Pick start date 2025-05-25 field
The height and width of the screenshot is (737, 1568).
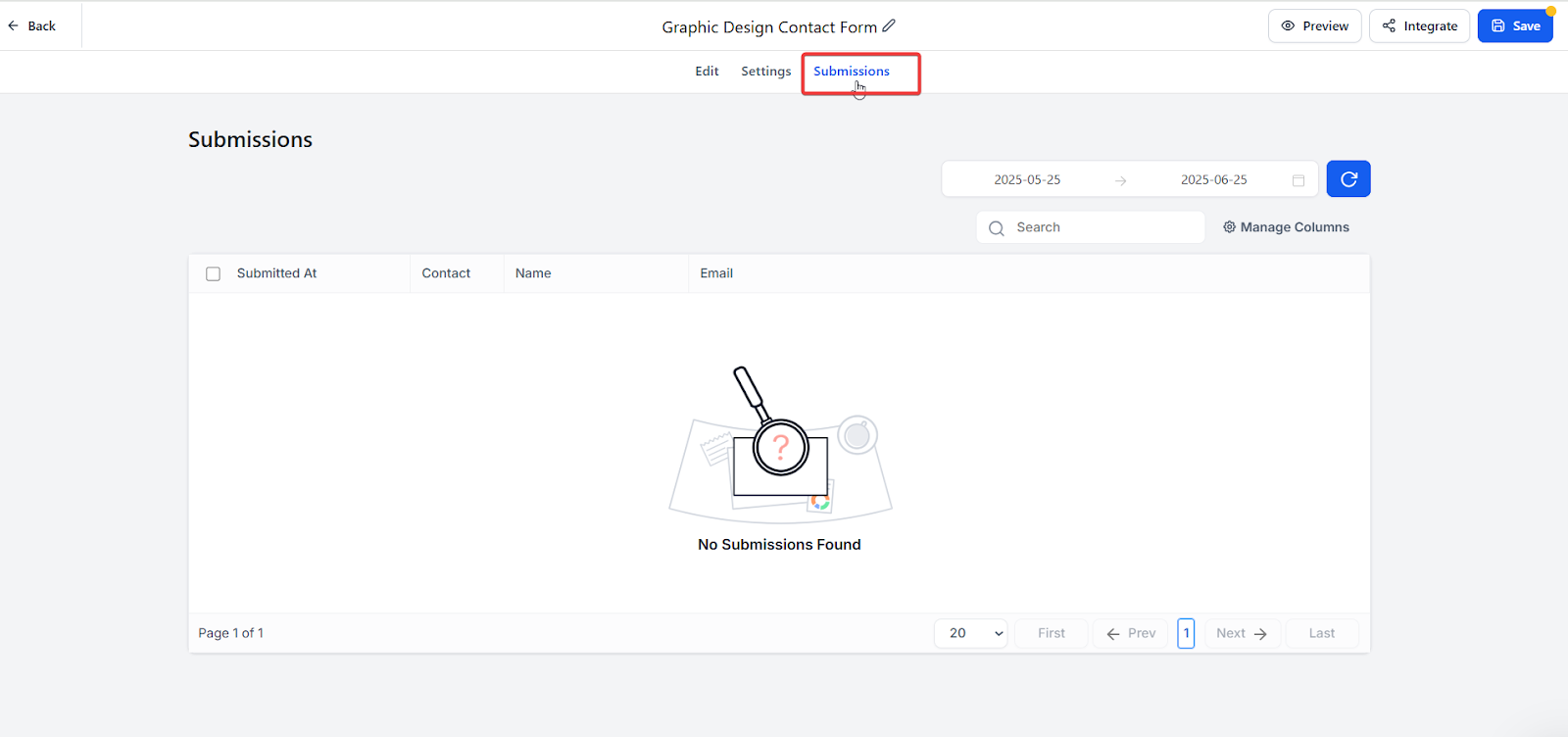pos(1027,180)
